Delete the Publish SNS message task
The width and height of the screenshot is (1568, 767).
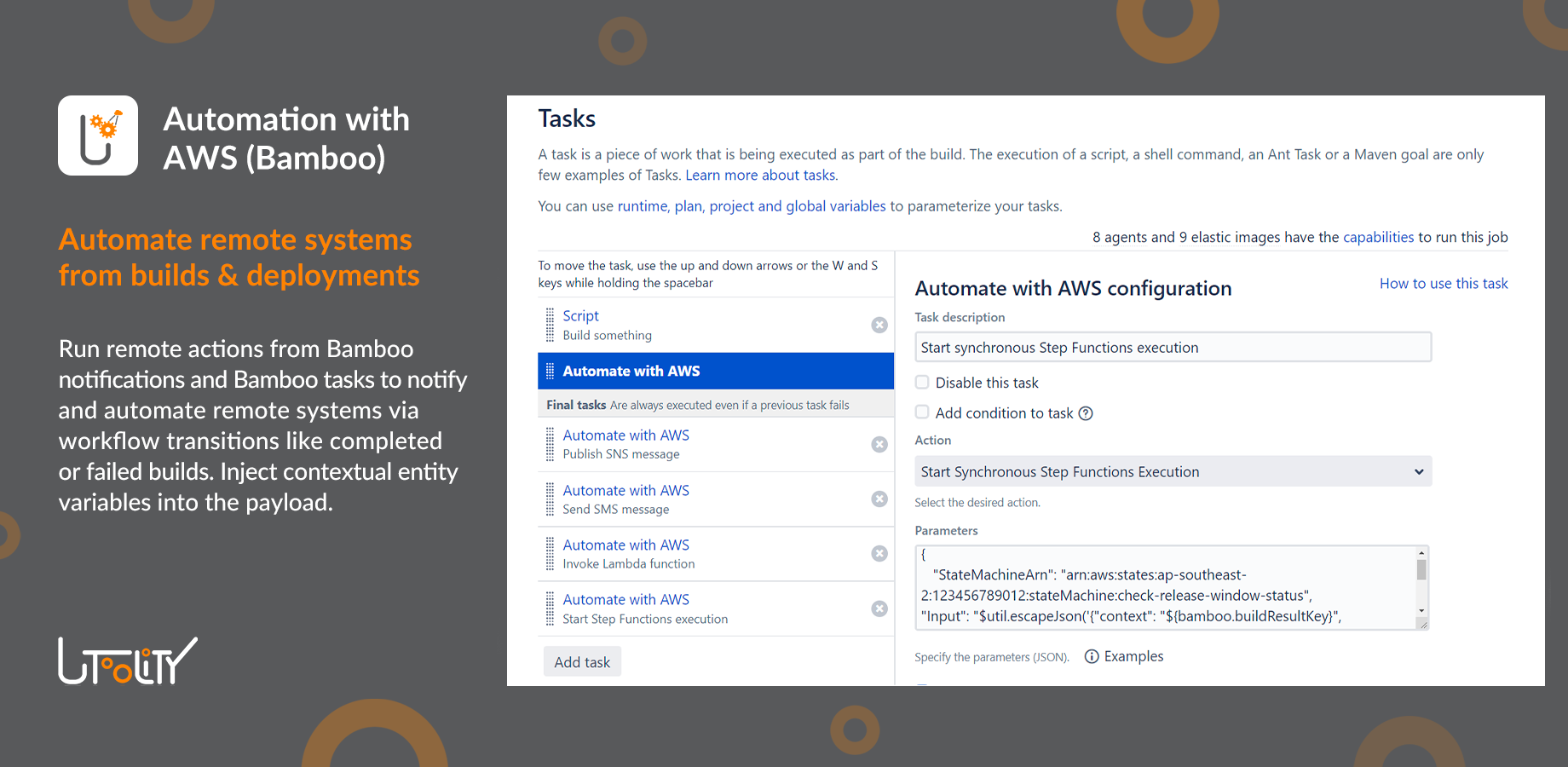click(879, 444)
